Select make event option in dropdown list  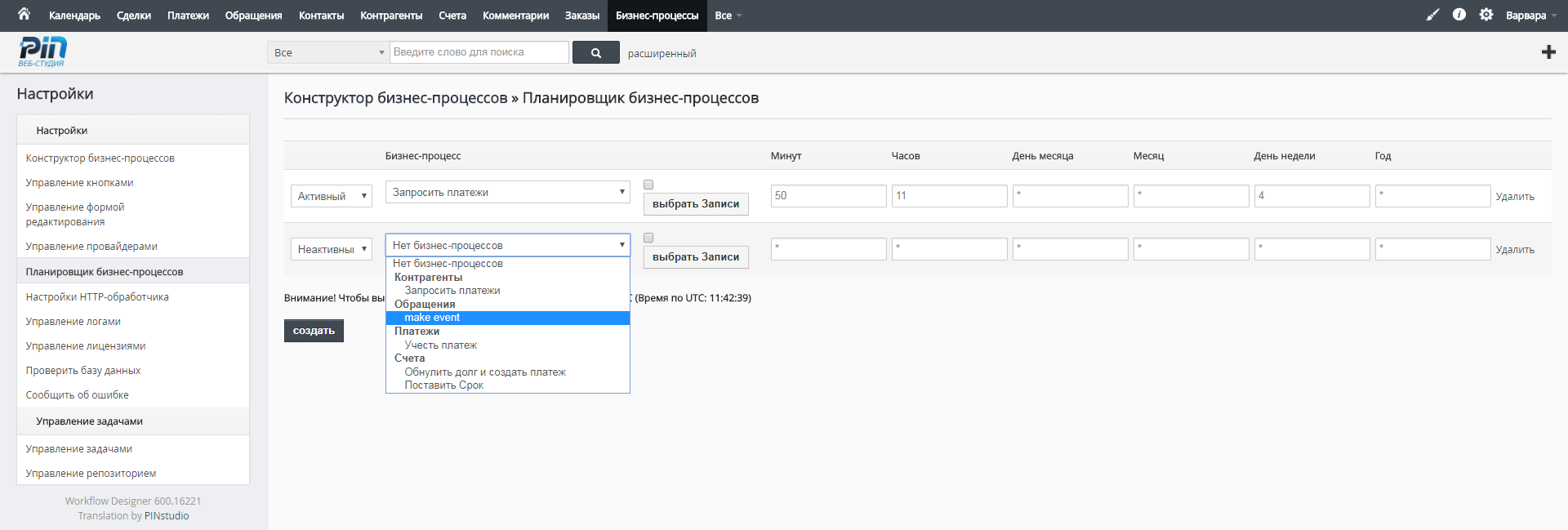(x=432, y=318)
